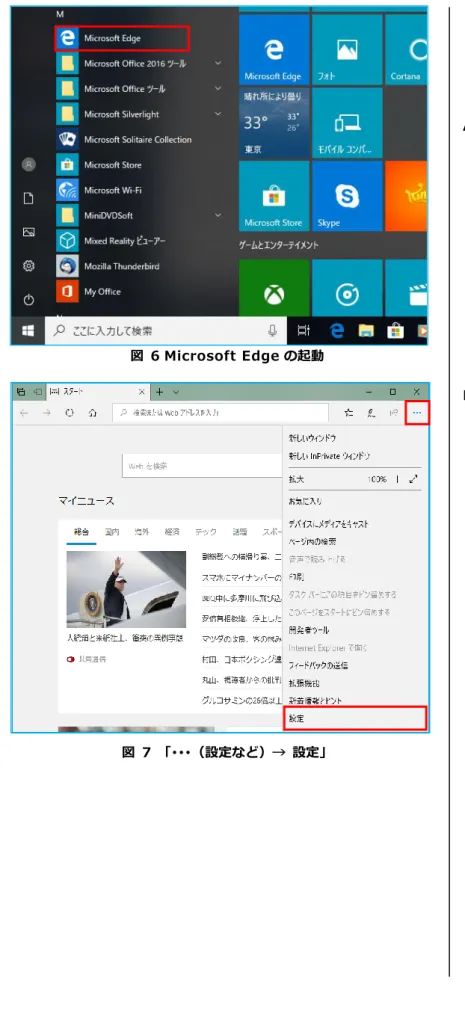Open お気に入り from the Edge menu
The width and height of the screenshot is (465, 1022).
point(305,502)
